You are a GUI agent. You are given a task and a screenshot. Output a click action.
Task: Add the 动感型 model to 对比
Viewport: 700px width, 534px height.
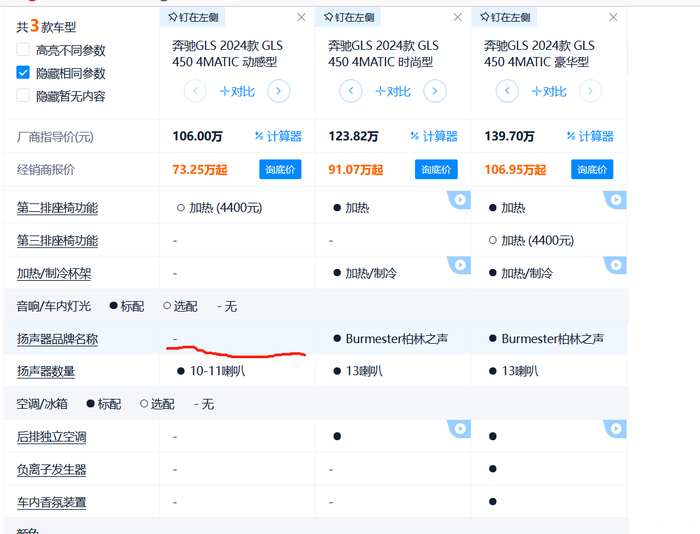tap(237, 92)
